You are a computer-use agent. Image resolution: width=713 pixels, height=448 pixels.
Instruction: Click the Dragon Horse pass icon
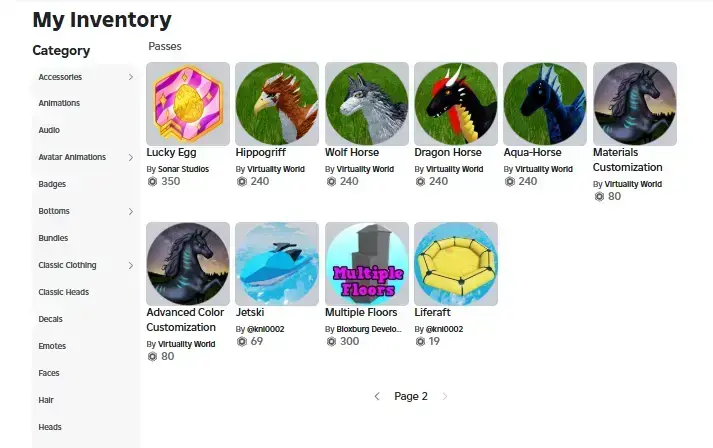click(456, 104)
